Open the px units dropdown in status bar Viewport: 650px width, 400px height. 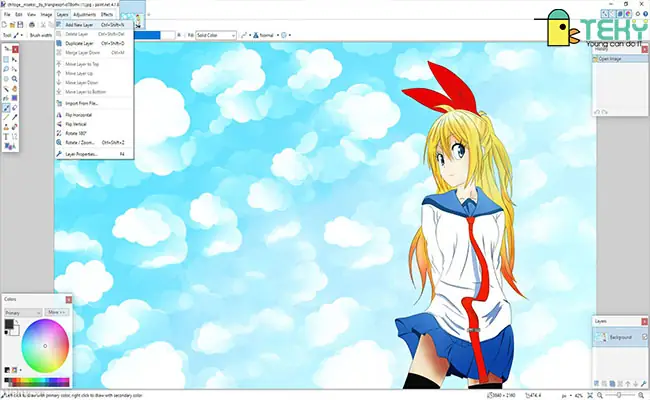(x=566, y=395)
